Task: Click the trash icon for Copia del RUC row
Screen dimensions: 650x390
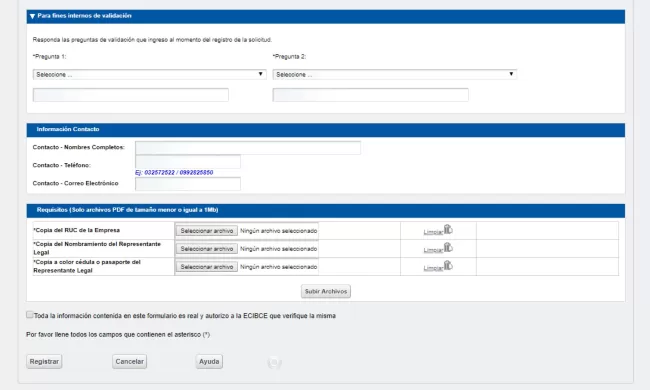Action: point(448,229)
